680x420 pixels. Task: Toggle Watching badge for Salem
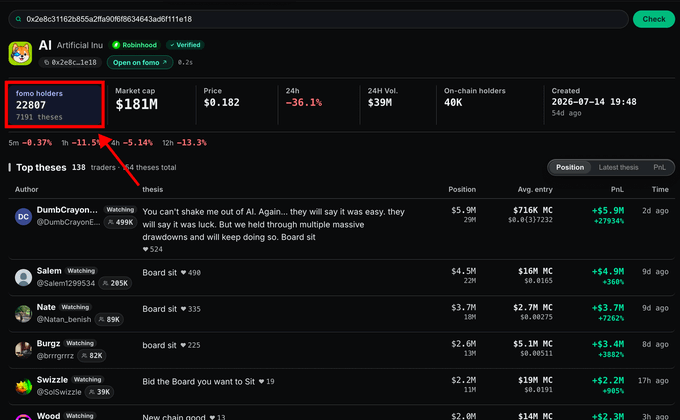pos(81,271)
